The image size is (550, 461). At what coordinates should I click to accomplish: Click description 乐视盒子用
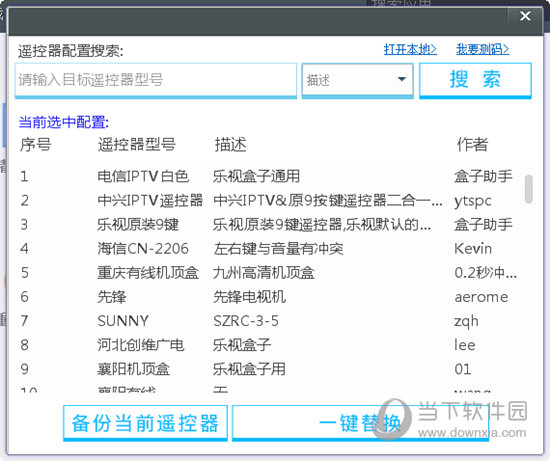[249, 369]
